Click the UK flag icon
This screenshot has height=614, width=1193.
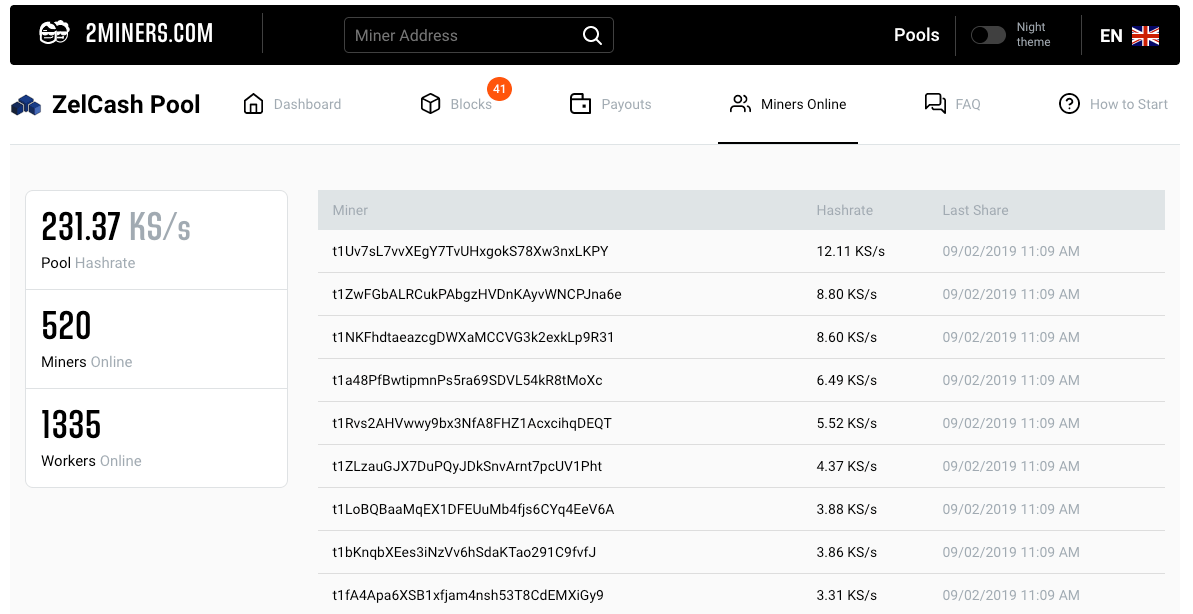click(x=1145, y=36)
